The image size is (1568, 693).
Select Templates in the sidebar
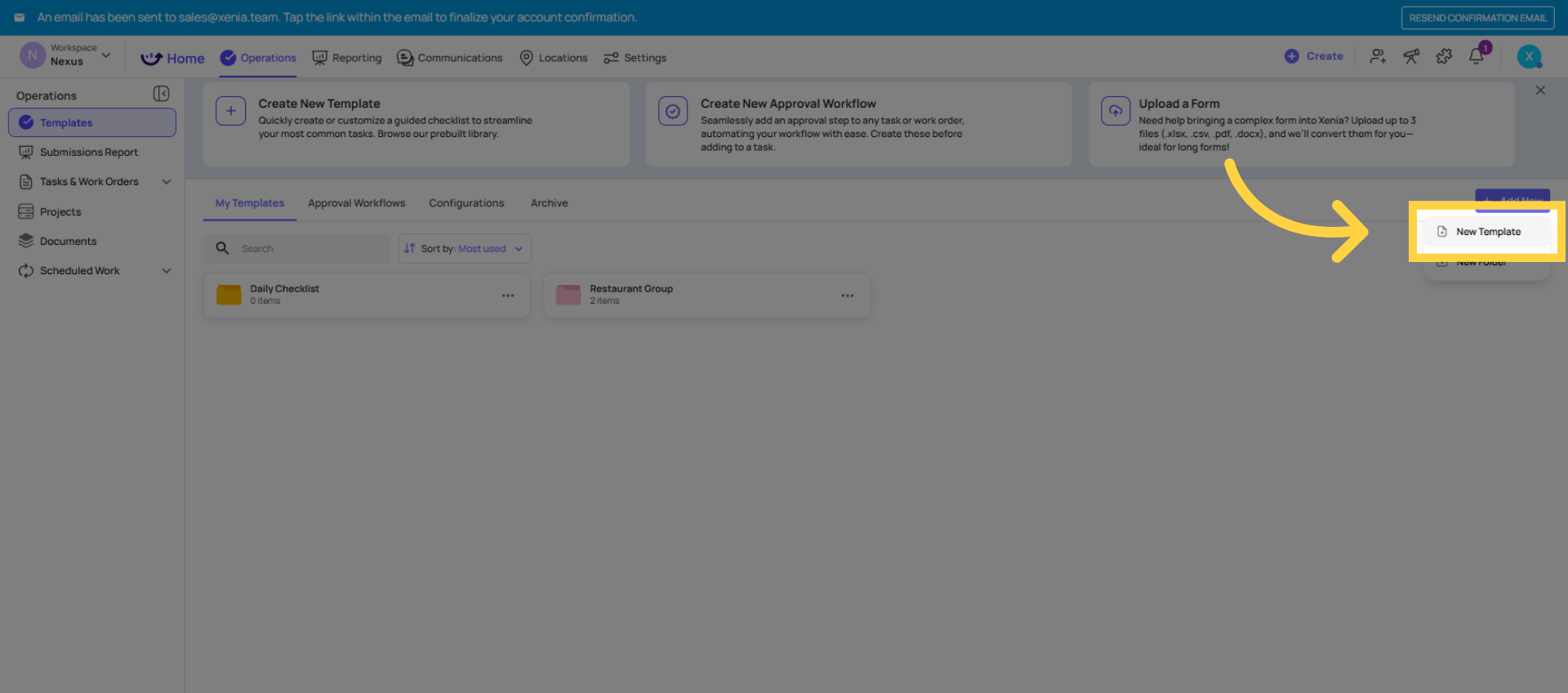tap(92, 122)
